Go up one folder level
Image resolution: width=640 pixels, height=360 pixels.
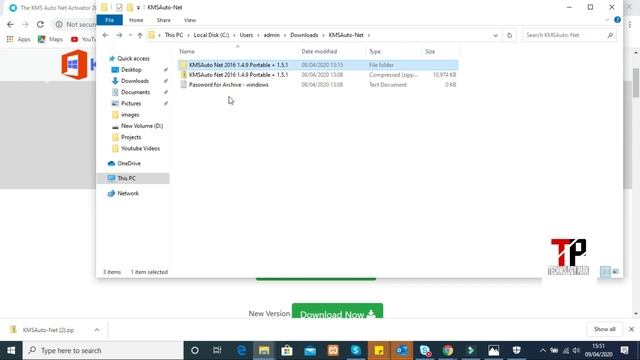point(140,36)
